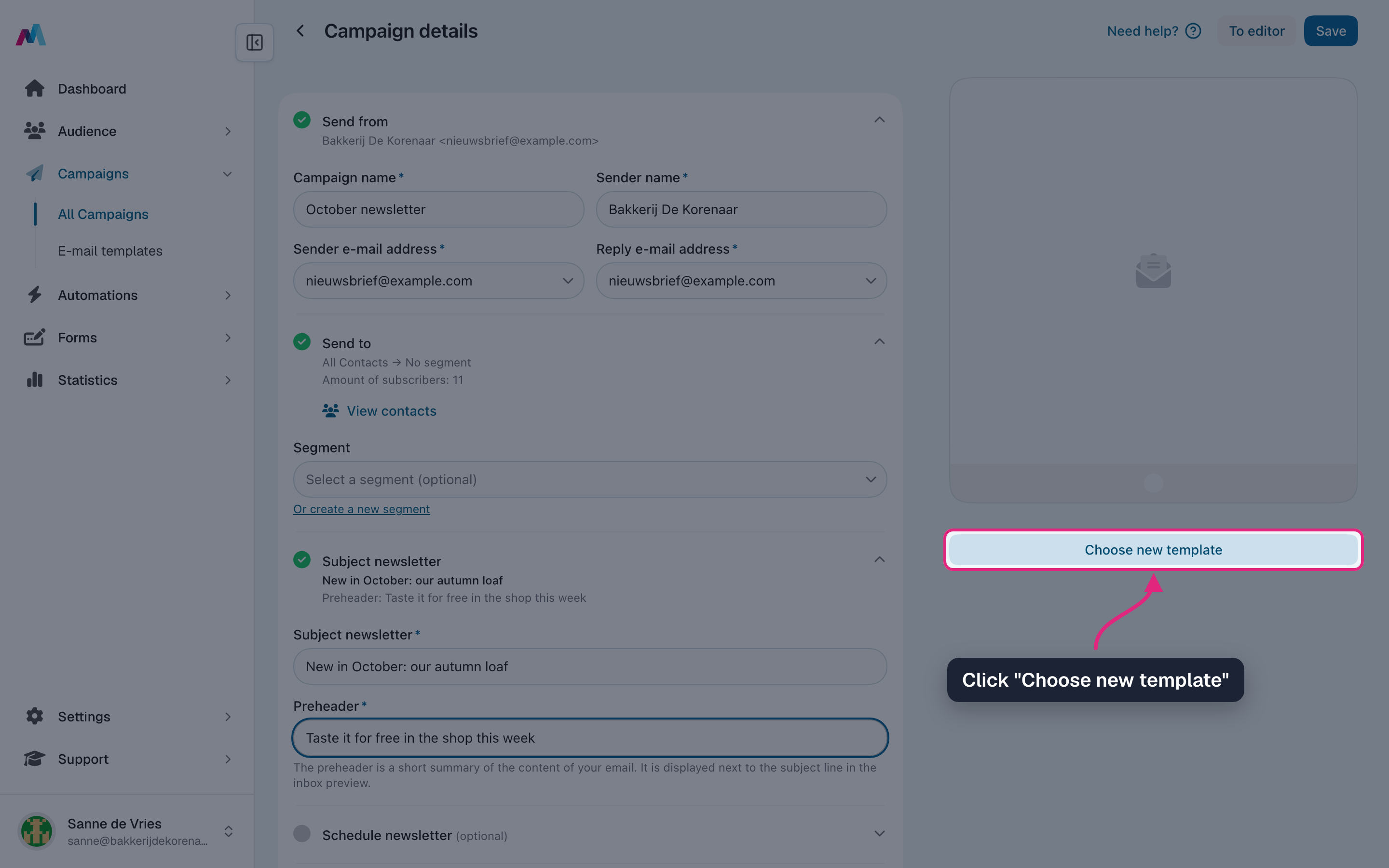Open the Automations menu item
This screenshot has height=868, width=1389.
pyautogui.click(x=97, y=295)
